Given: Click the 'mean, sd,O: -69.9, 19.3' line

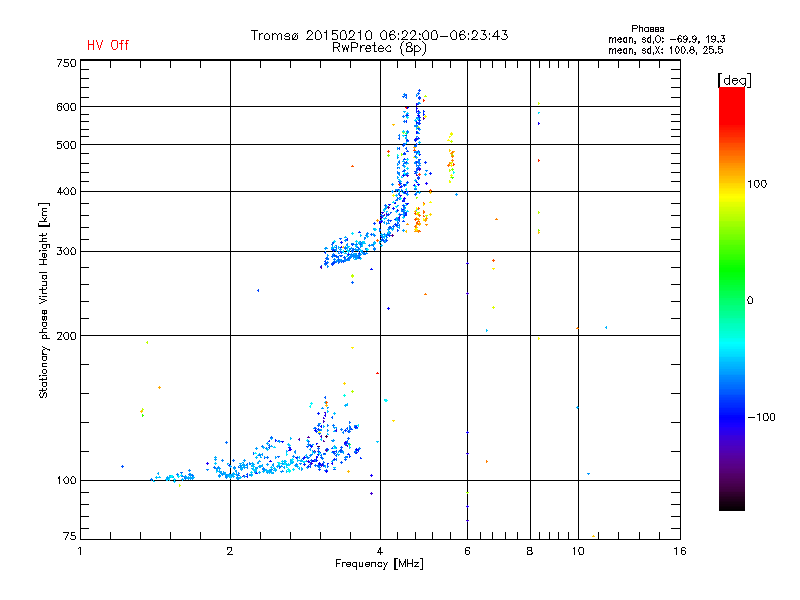Looking at the screenshot, I should click(667, 39).
